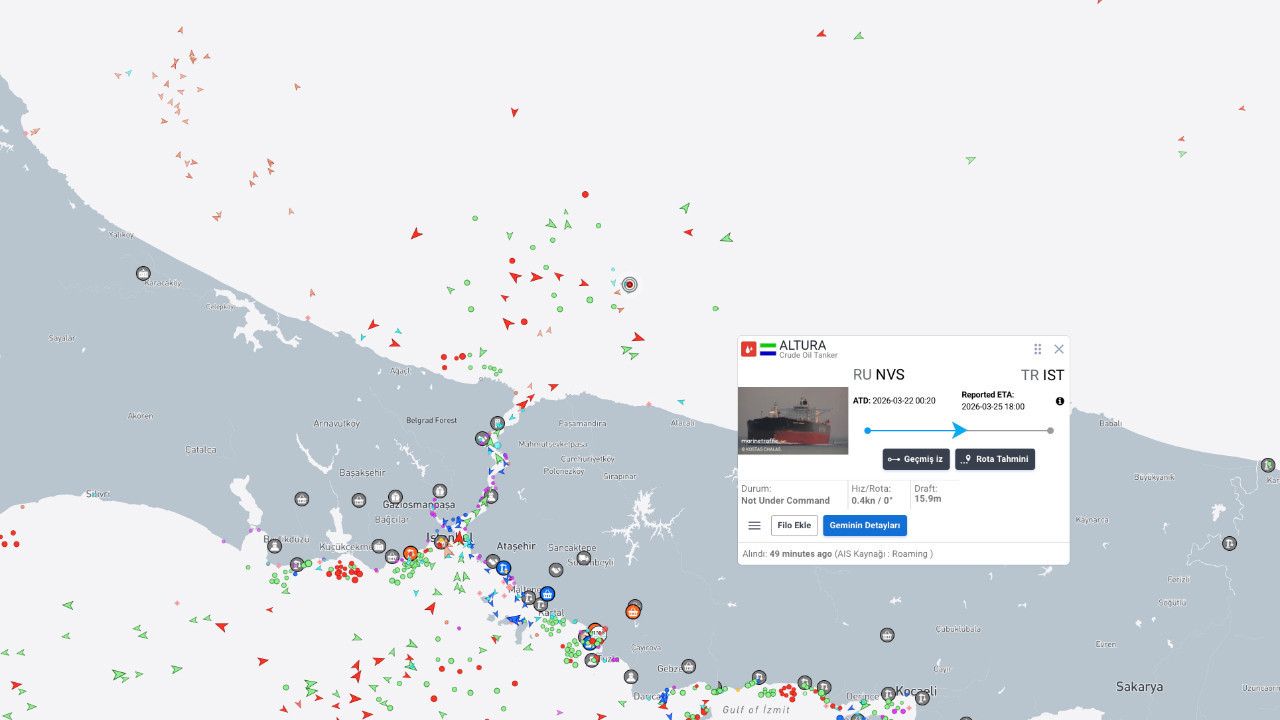
Task: Click the voyage progress arrow on route line
Action: [960, 430]
